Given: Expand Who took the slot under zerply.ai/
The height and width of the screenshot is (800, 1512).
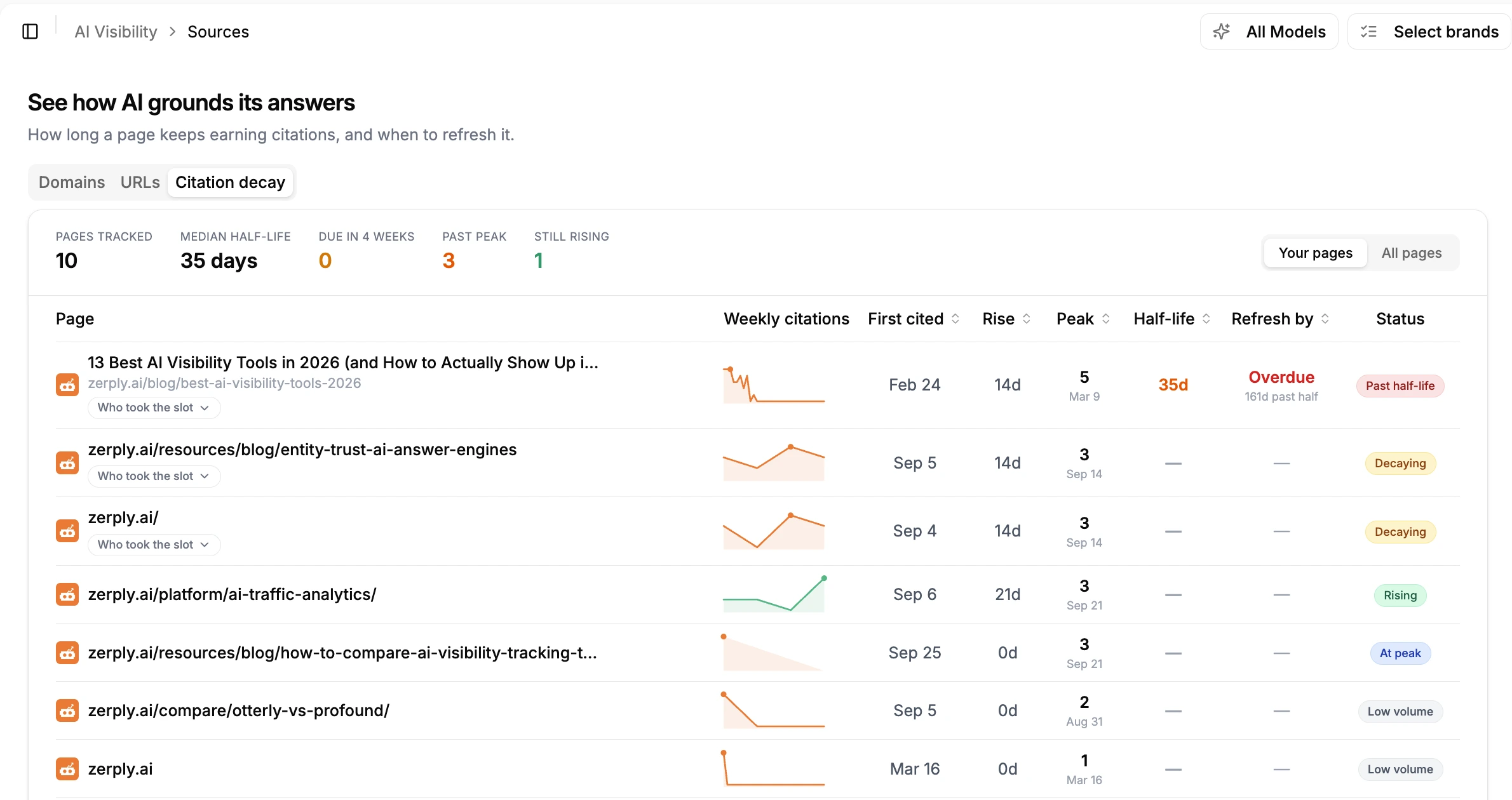Looking at the screenshot, I should pos(154,545).
